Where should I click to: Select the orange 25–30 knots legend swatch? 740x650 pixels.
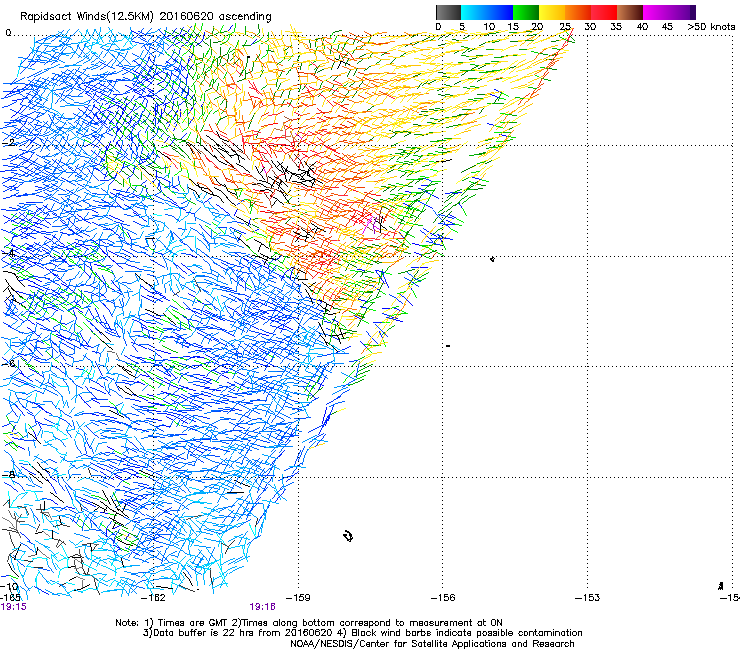click(x=578, y=12)
